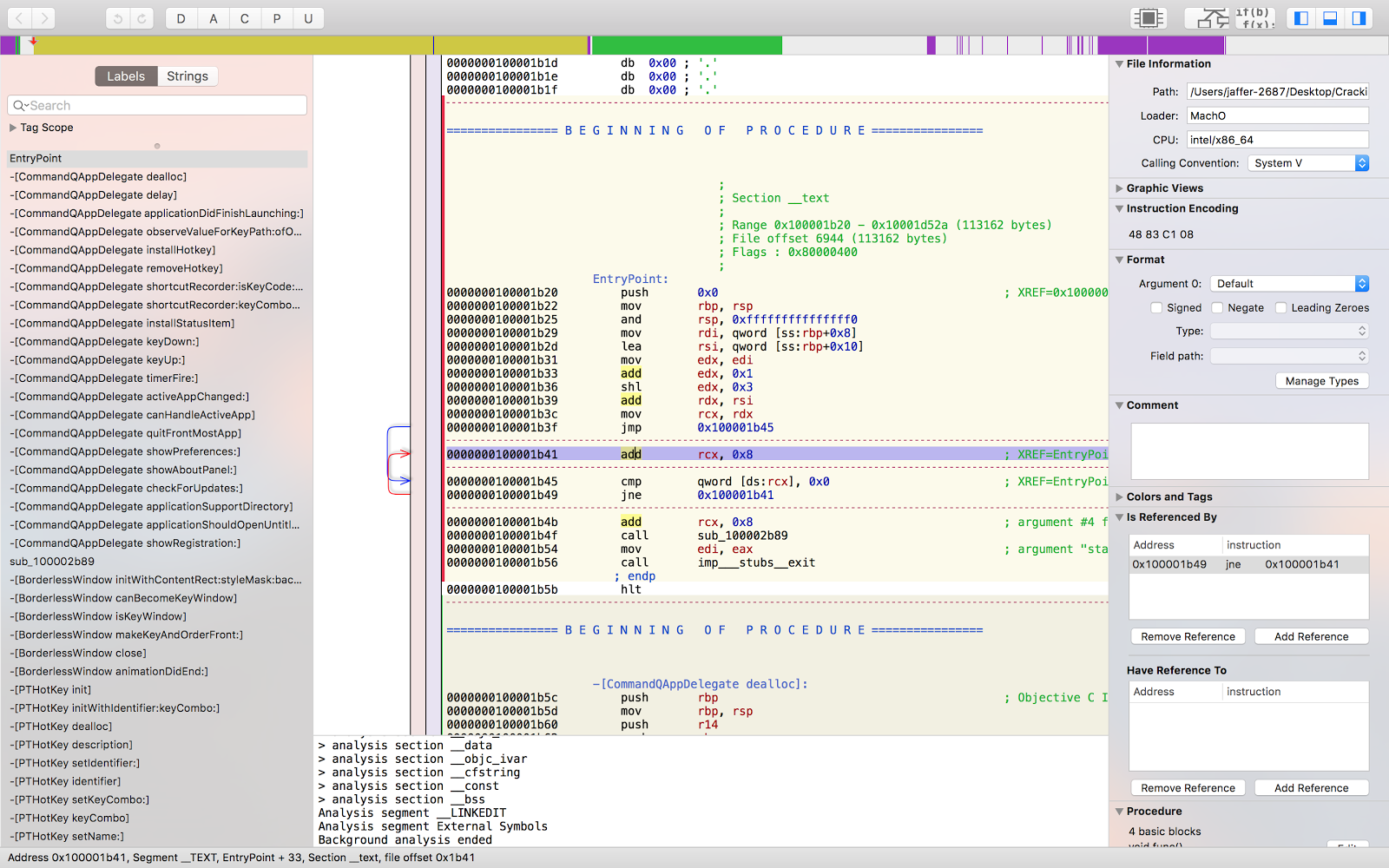This screenshot has height=868, width=1389.
Task: Click Add Reference under Have Reference To
Action: click(x=1311, y=788)
